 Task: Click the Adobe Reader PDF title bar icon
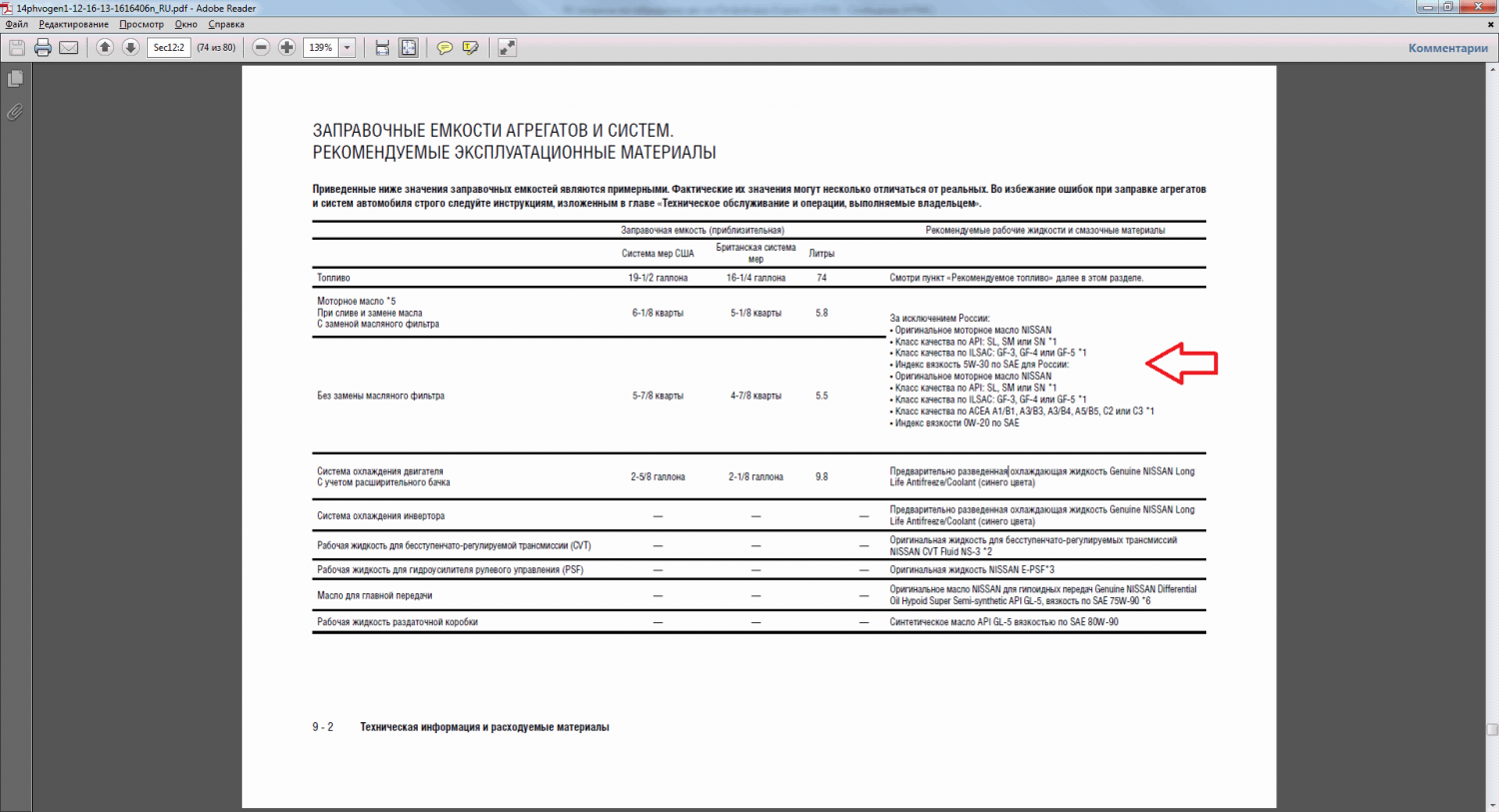[x=8, y=8]
